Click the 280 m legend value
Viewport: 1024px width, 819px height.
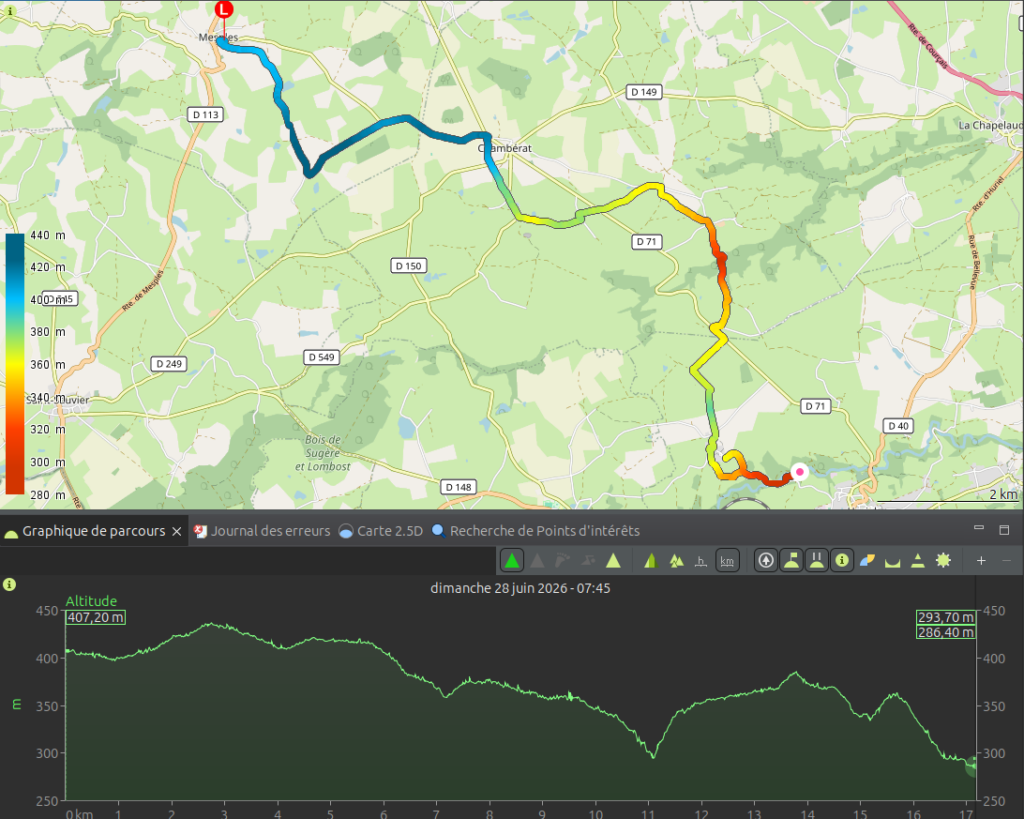point(48,495)
